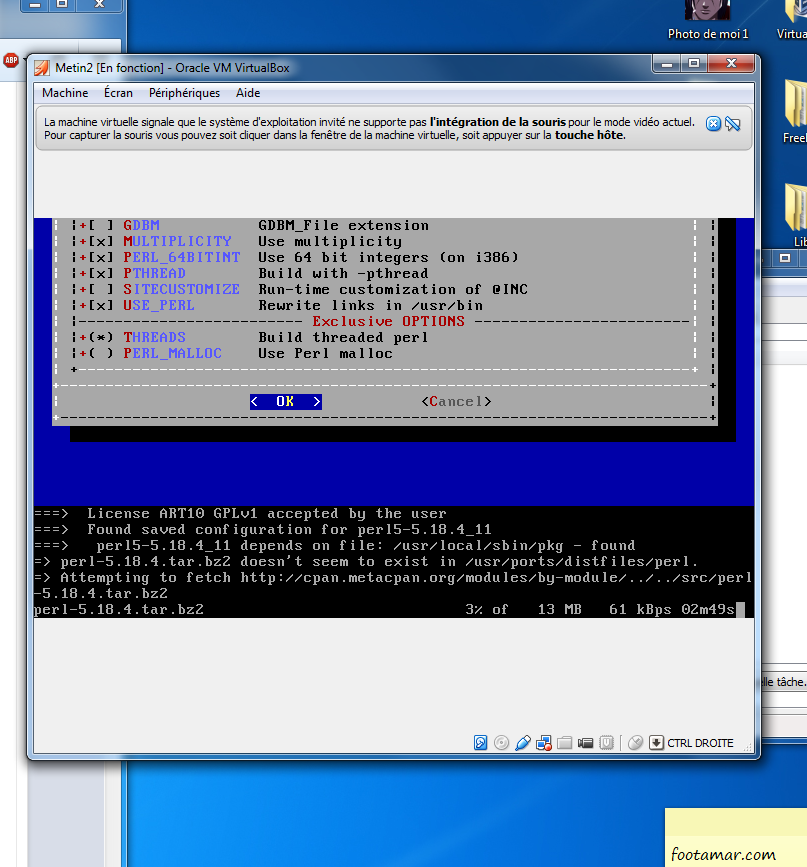Open the Aide menu
The height and width of the screenshot is (867, 807).
[248, 93]
